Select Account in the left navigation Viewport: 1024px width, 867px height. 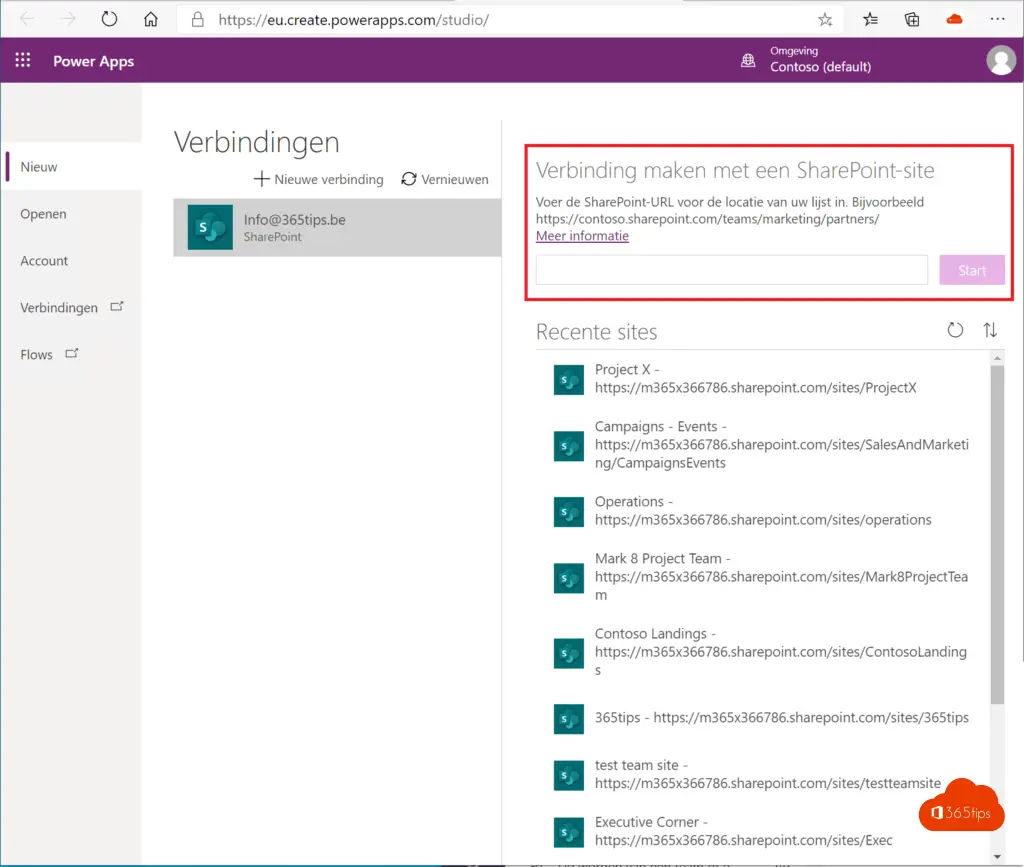click(44, 261)
